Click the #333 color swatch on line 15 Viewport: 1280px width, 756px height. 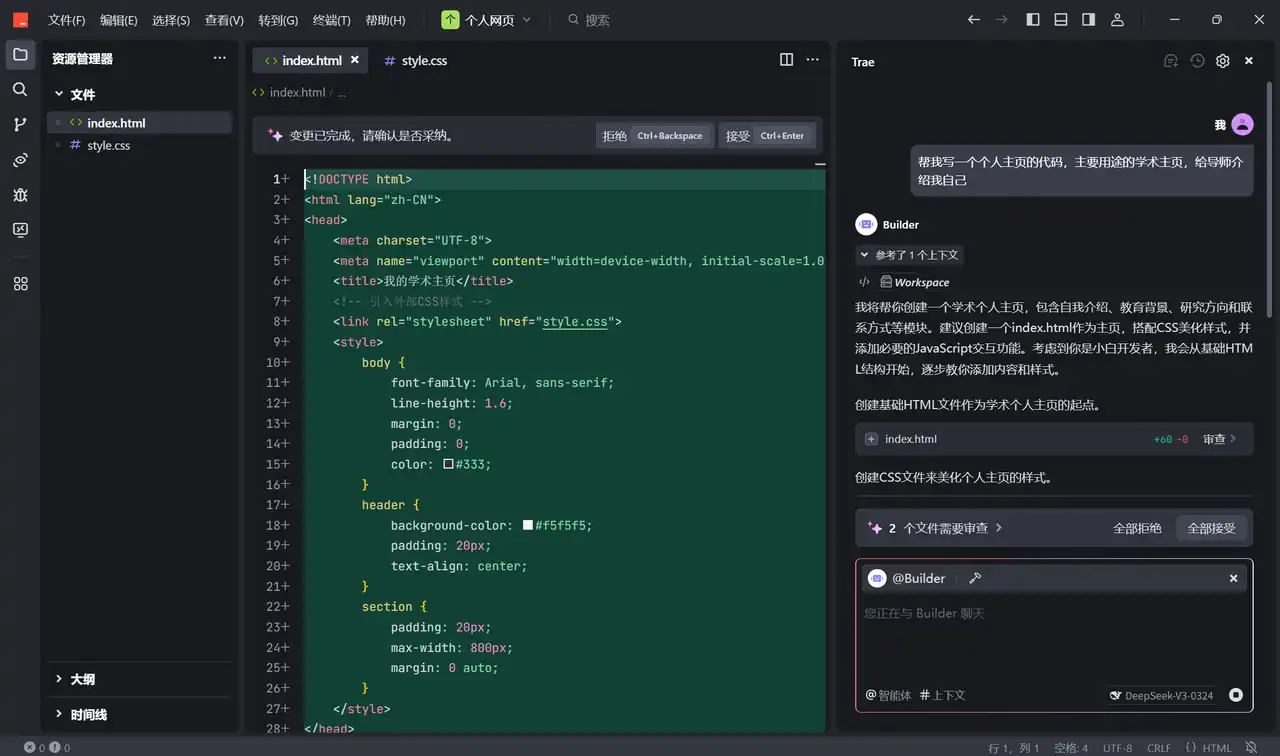(449, 464)
